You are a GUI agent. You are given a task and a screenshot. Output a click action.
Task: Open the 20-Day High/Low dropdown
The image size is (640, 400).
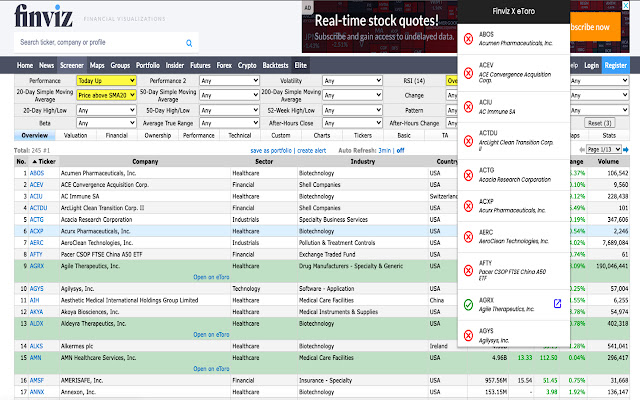pos(106,110)
